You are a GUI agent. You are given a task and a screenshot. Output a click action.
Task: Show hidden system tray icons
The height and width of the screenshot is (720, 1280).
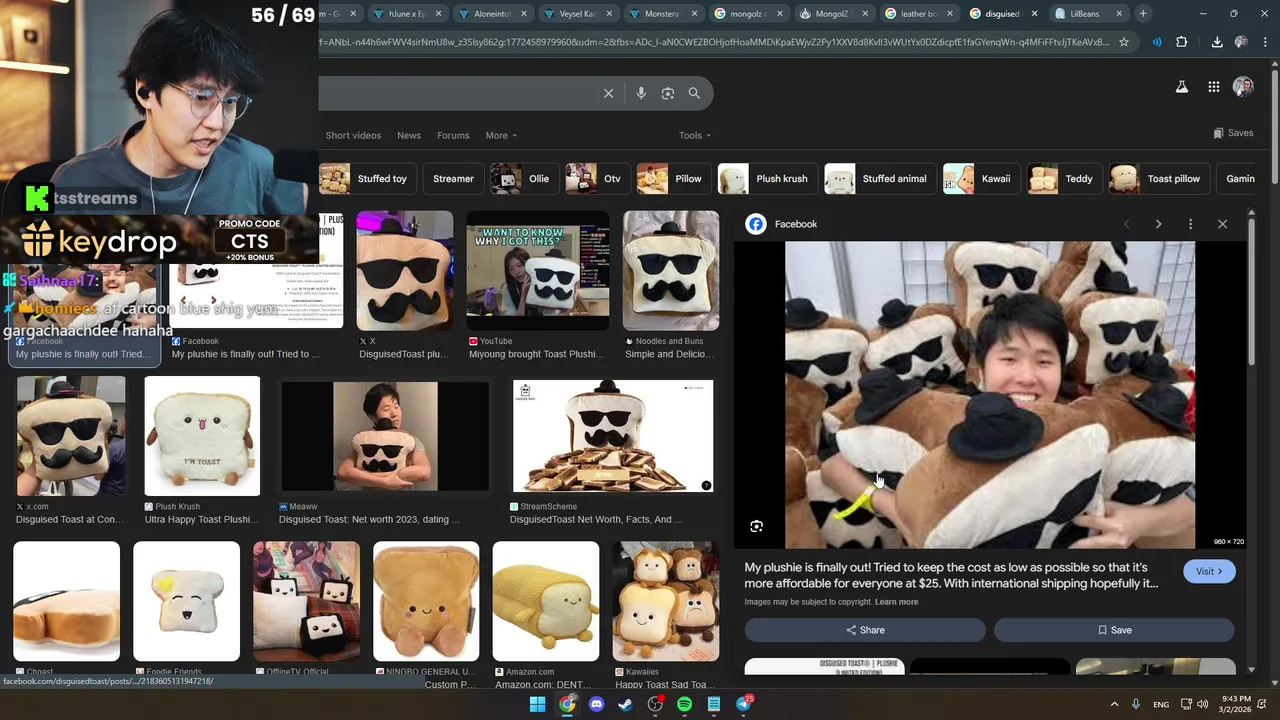point(1114,704)
